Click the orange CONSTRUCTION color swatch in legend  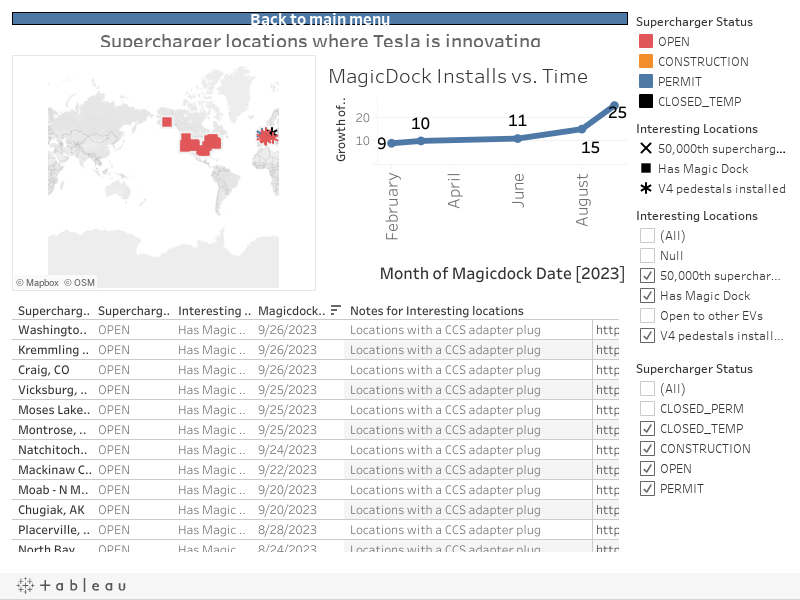[x=646, y=61]
